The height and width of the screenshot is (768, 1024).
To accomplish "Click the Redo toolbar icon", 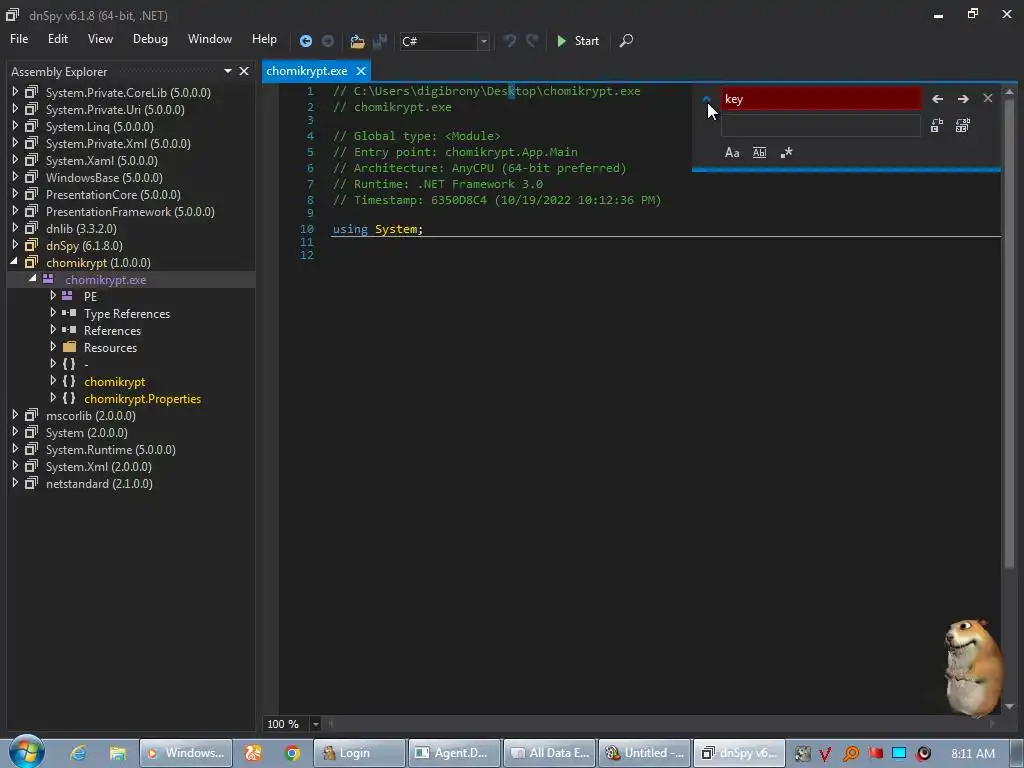I will [532, 40].
